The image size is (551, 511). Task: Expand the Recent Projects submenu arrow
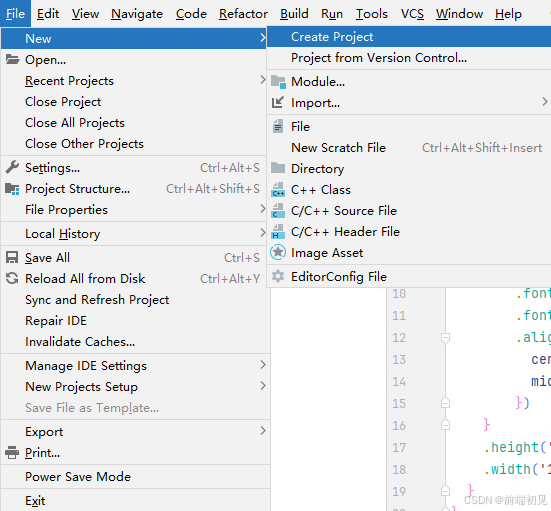pyautogui.click(x=263, y=80)
